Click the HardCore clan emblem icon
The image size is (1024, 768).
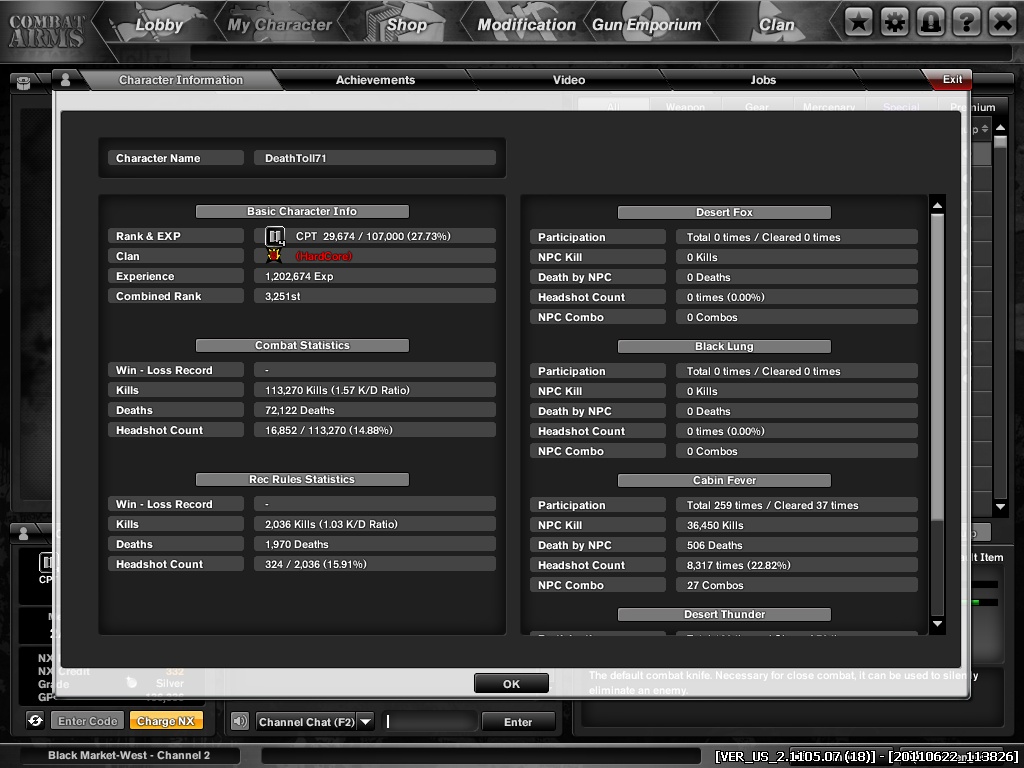pos(274,256)
